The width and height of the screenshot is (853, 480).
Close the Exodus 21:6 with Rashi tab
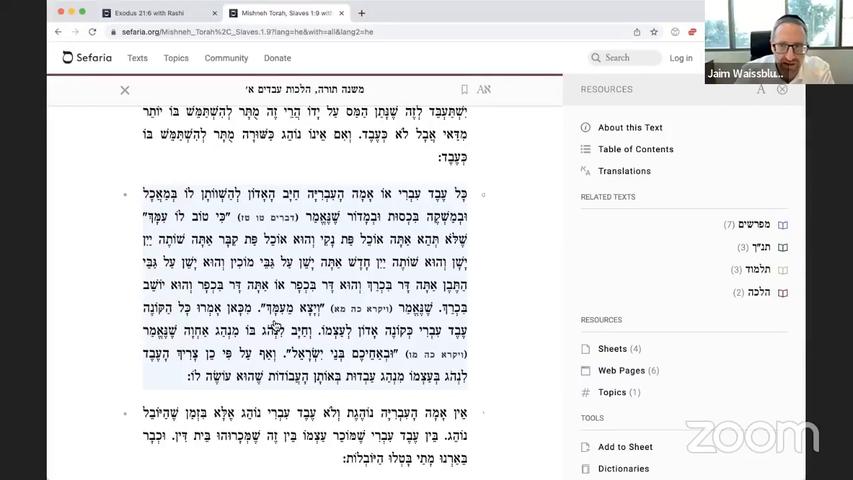[214, 13]
